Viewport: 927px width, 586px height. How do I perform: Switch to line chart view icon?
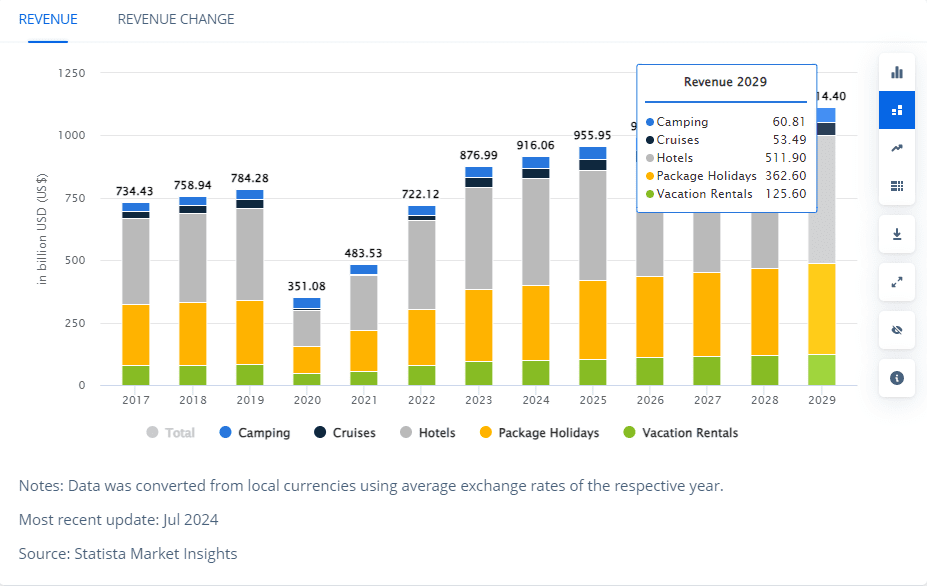pos(897,148)
